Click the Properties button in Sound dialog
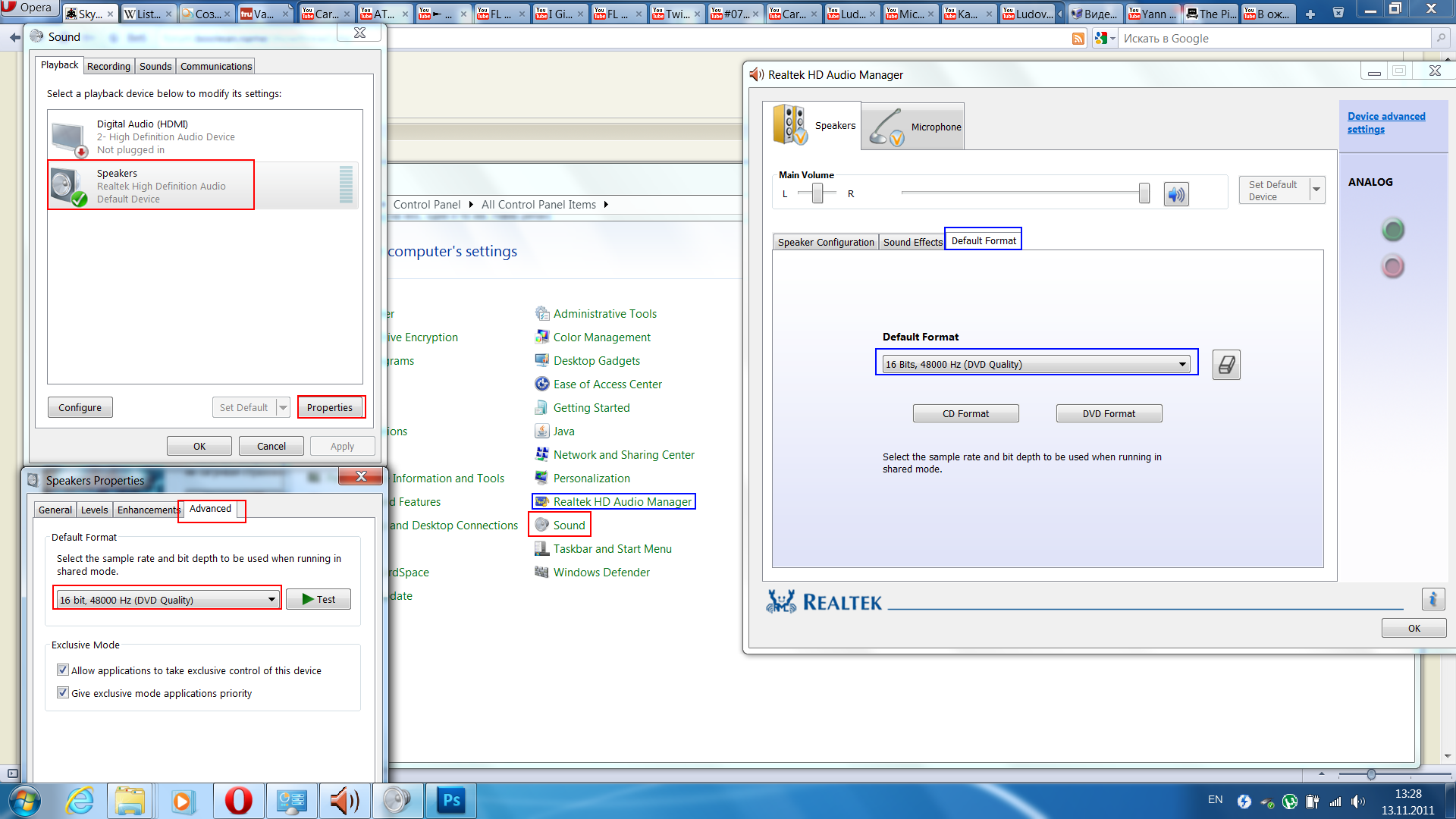The width and height of the screenshot is (1456, 819). pos(330,407)
